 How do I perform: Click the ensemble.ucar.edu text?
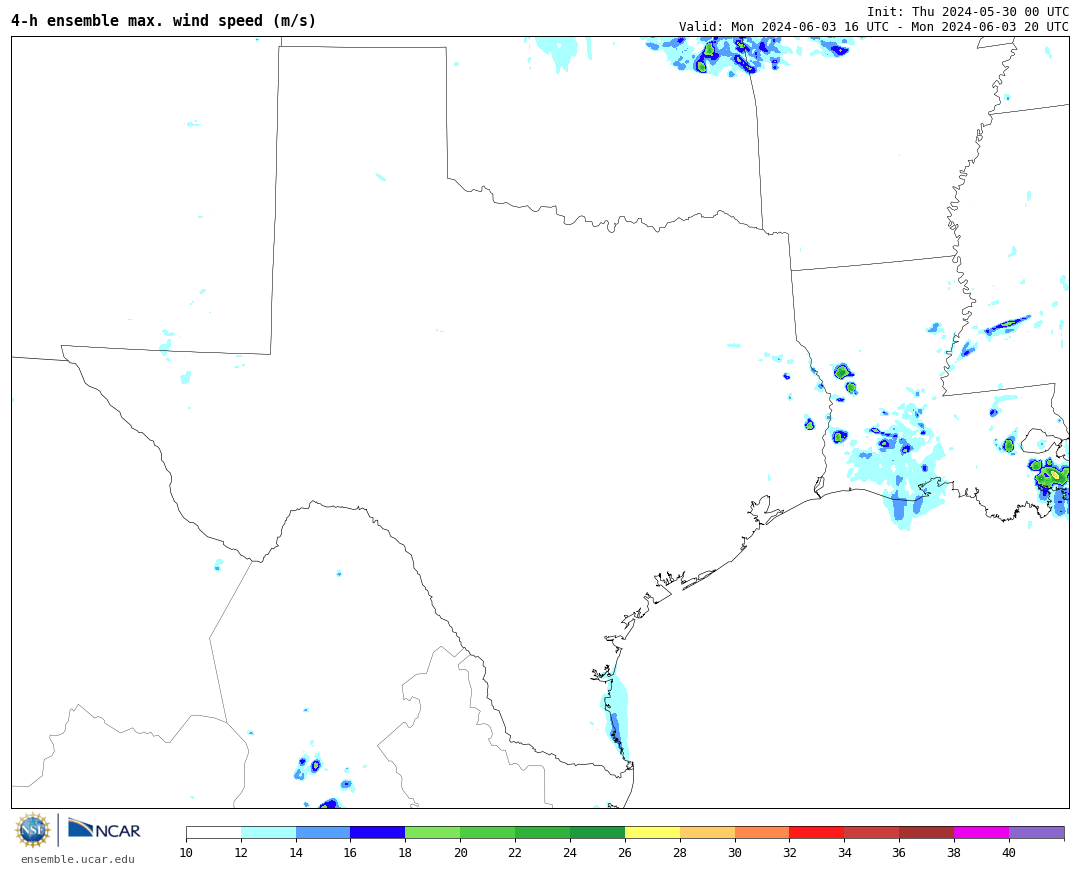(78, 859)
